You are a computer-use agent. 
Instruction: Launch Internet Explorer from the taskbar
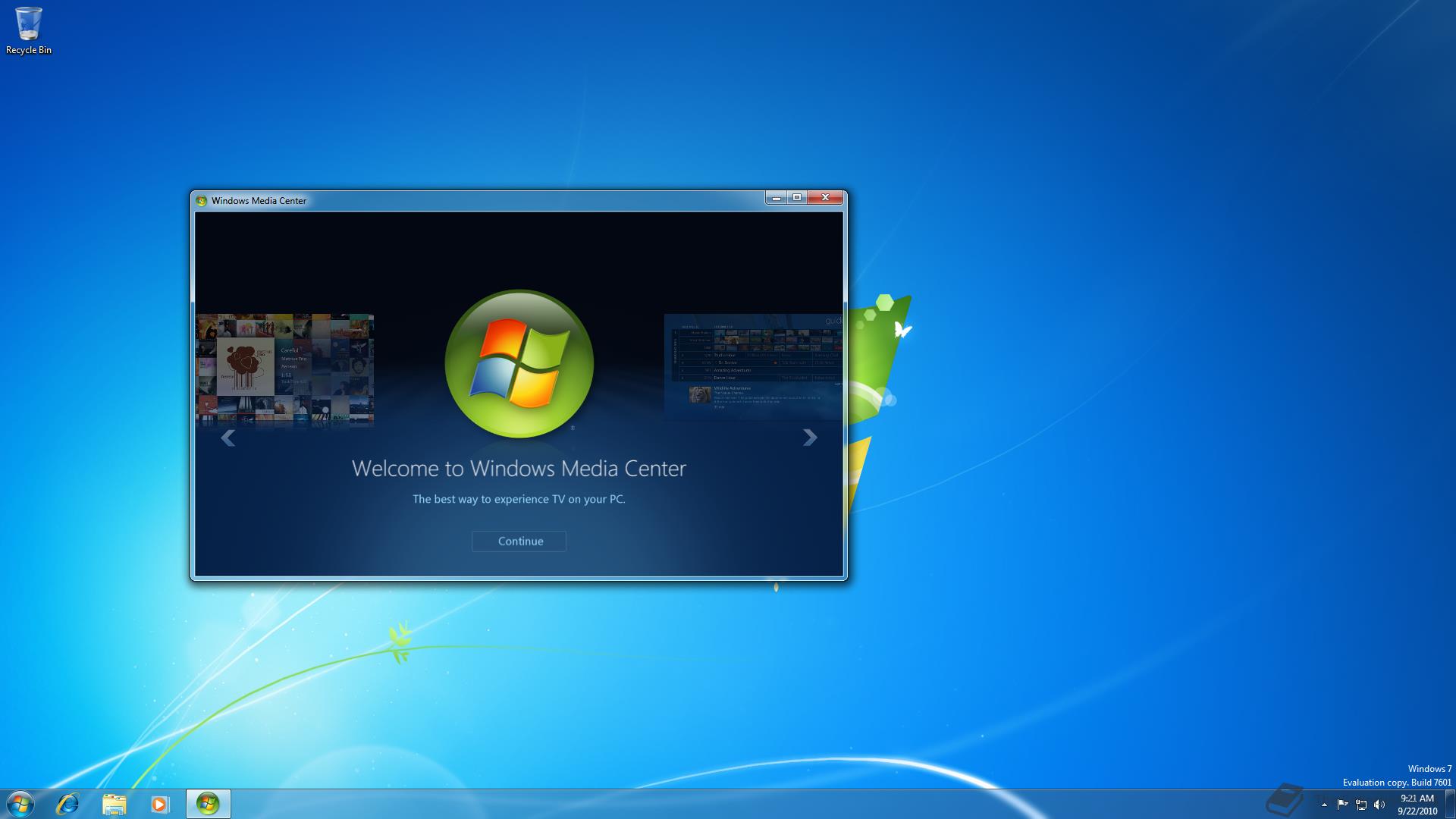(x=67, y=804)
